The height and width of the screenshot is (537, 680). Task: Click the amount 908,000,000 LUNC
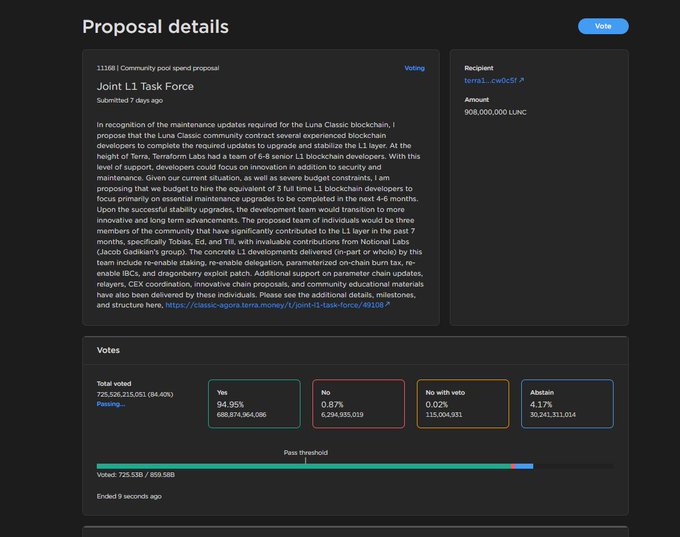pyautogui.click(x=495, y=112)
